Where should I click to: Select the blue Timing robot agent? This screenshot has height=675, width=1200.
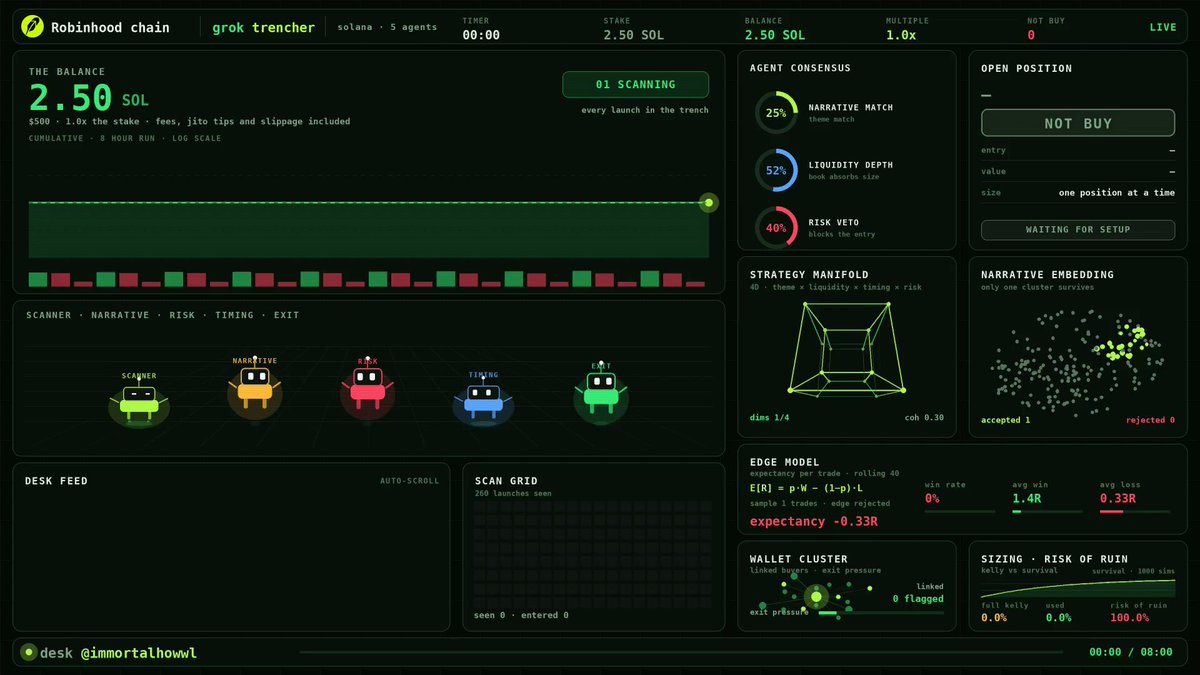click(483, 401)
